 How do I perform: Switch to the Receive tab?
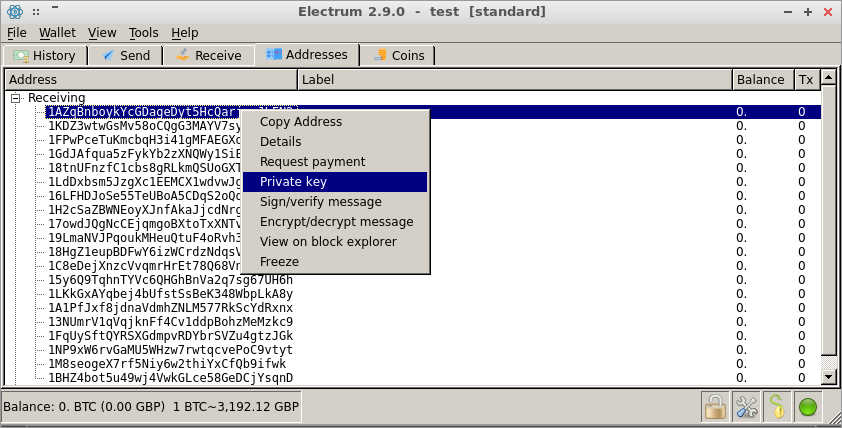pyautogui.click(x=209, y=55)
